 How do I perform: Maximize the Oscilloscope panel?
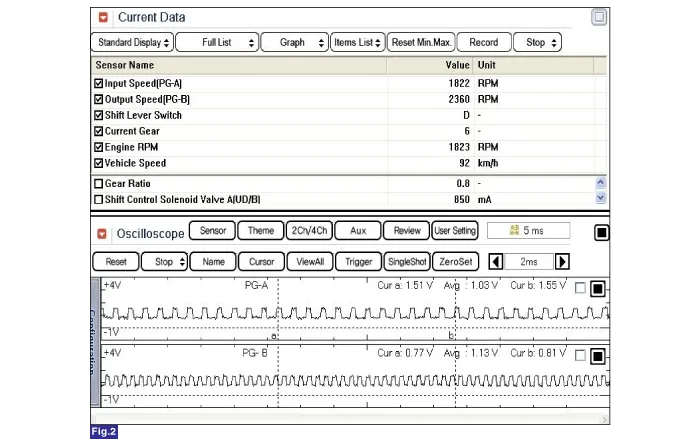pyautogui.click(x=601, y=232)
